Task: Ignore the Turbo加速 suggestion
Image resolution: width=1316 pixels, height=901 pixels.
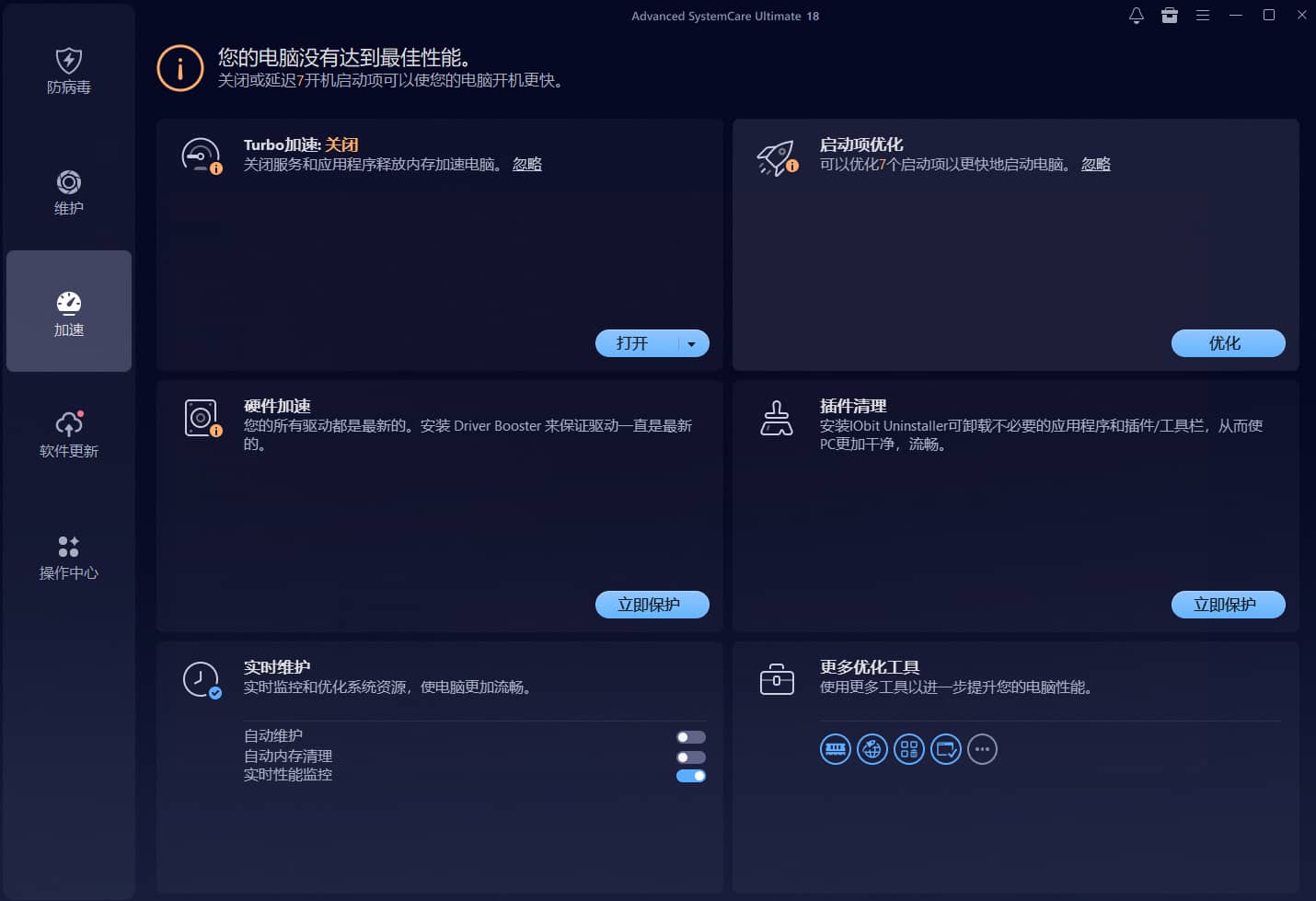Action: tap(526, 164)
